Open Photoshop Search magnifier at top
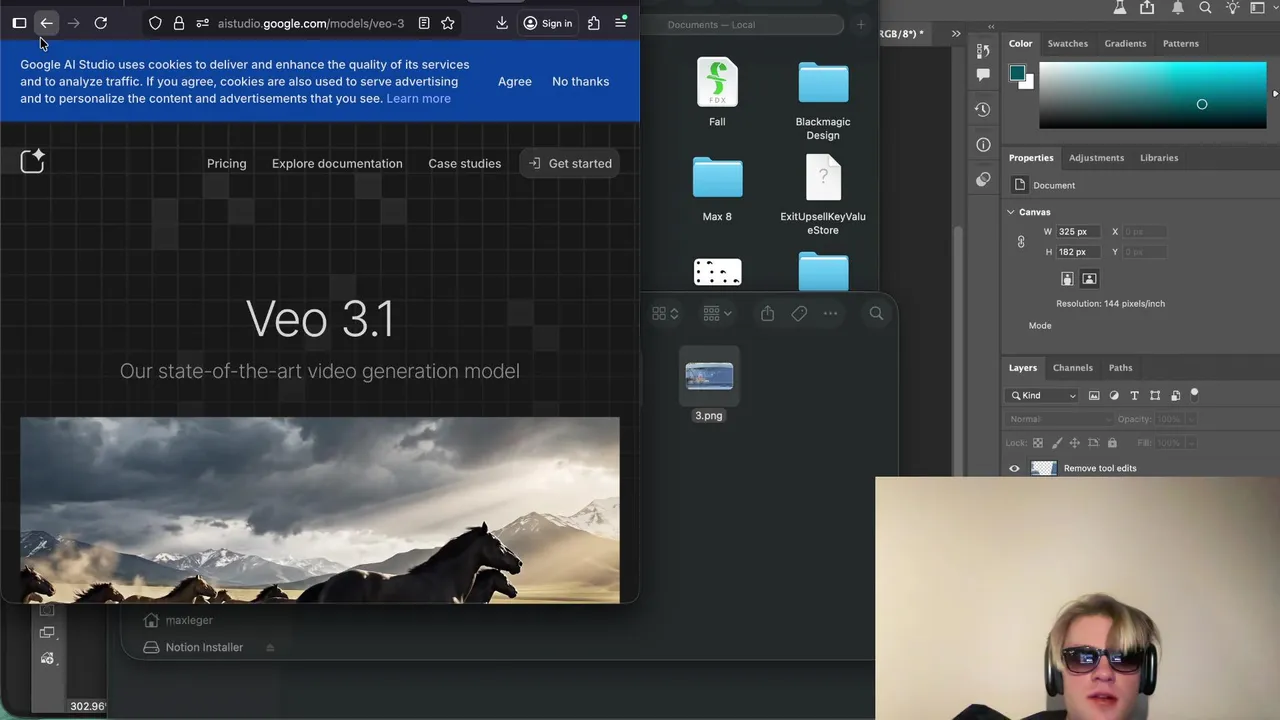This screenshot has width=1280, height=720. tap(1205, 8)
